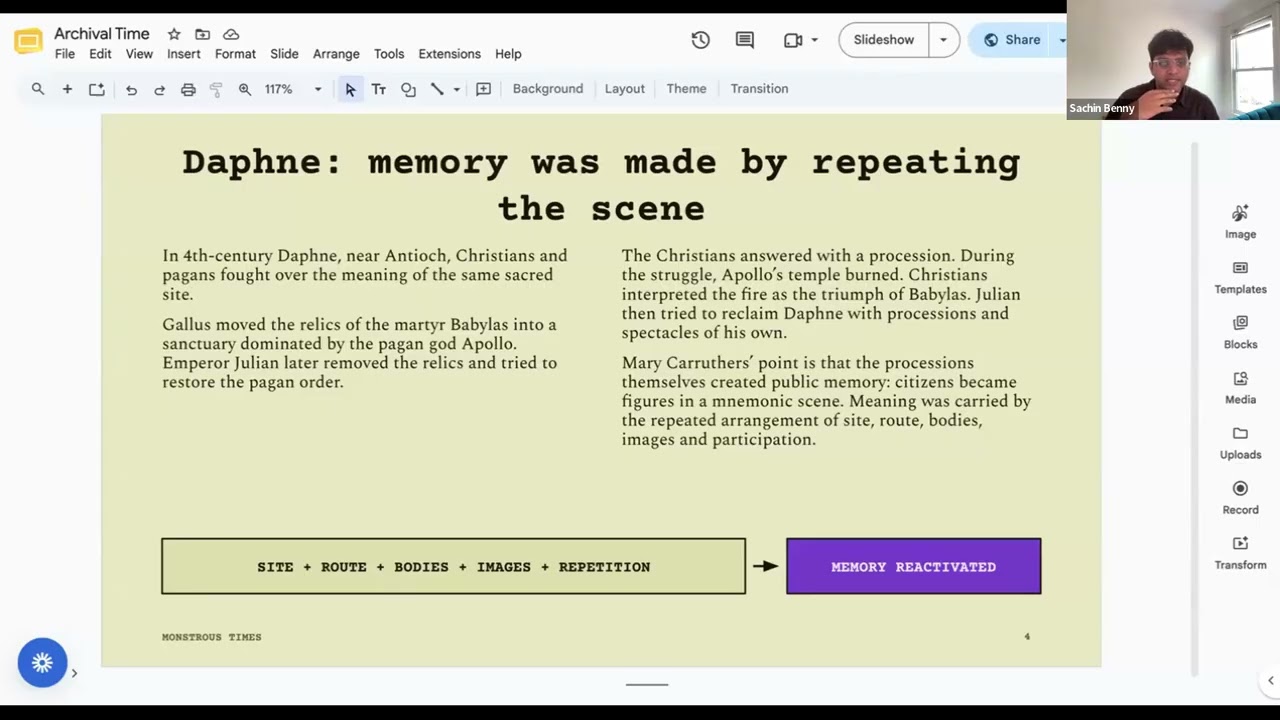Click the add comment toolbar icon
The height and width of the screenshot is (720, 1280).
pos(484,89)
